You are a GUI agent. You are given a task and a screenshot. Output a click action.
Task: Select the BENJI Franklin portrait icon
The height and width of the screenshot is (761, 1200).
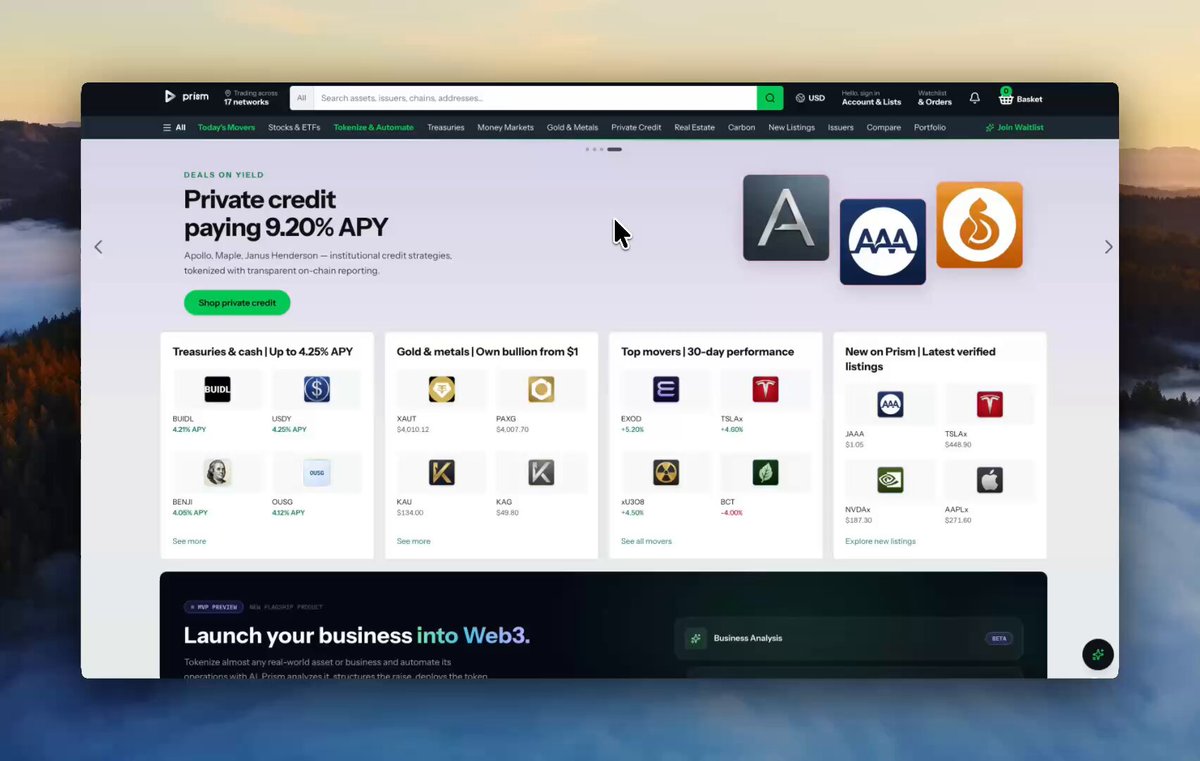(x=218, y=472)
